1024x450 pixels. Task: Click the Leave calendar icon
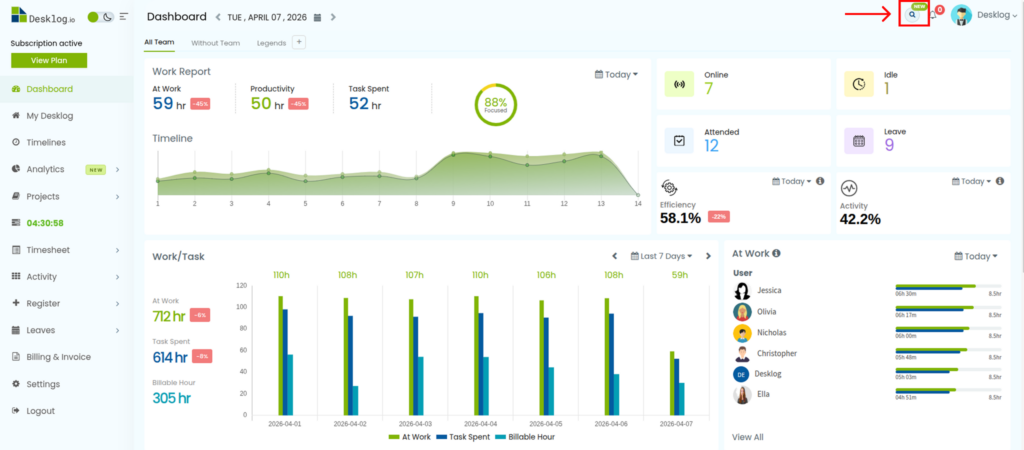[859, 140]
